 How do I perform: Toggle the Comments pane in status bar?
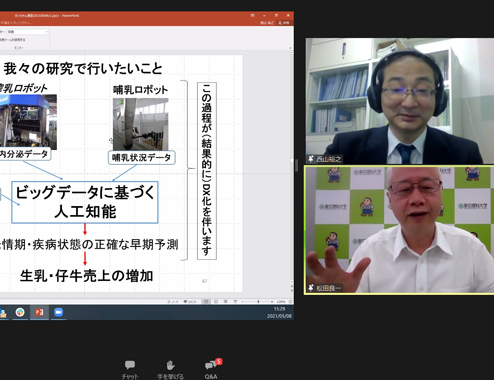point(190,302)
